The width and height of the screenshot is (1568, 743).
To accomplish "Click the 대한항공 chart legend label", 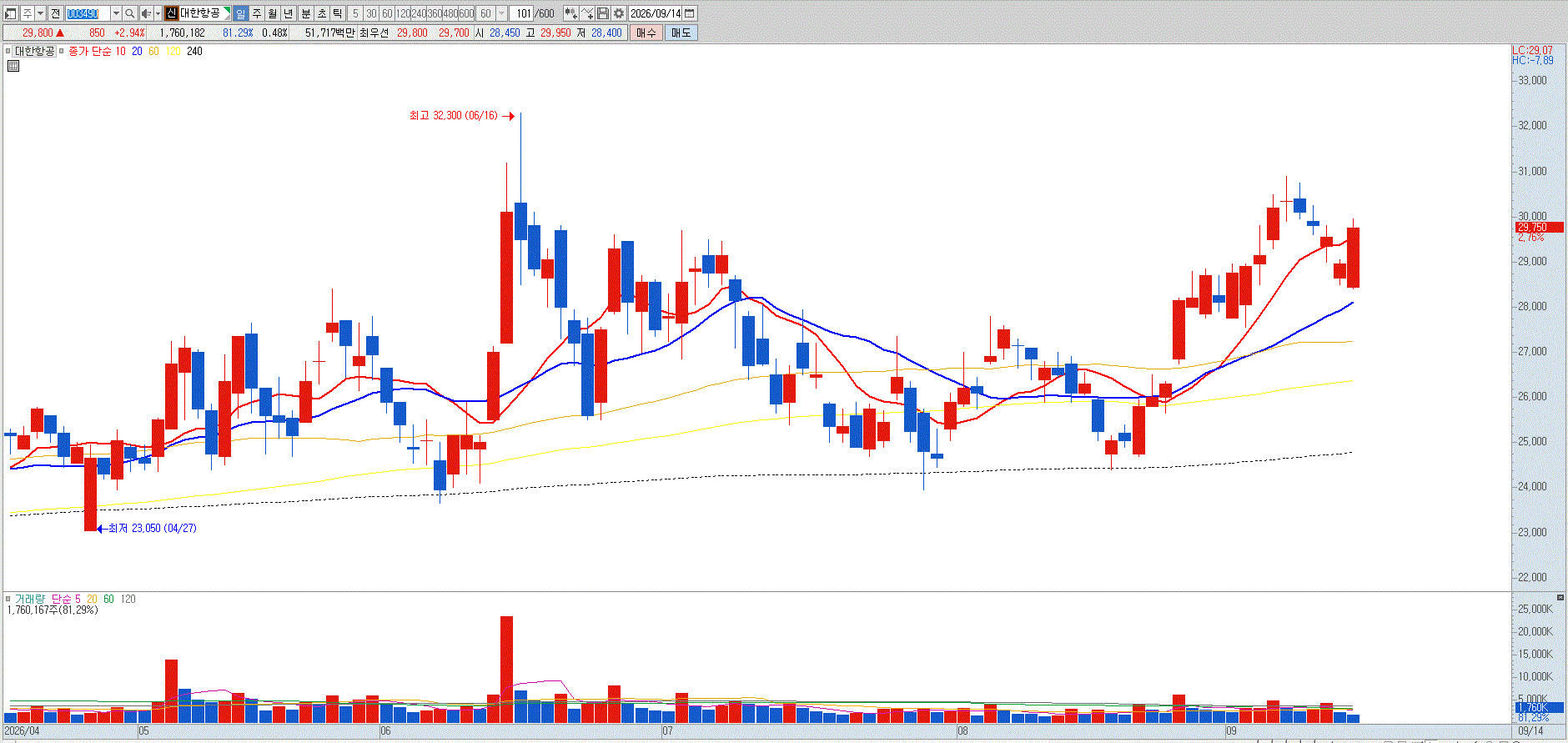I will [x=34, y=51].
